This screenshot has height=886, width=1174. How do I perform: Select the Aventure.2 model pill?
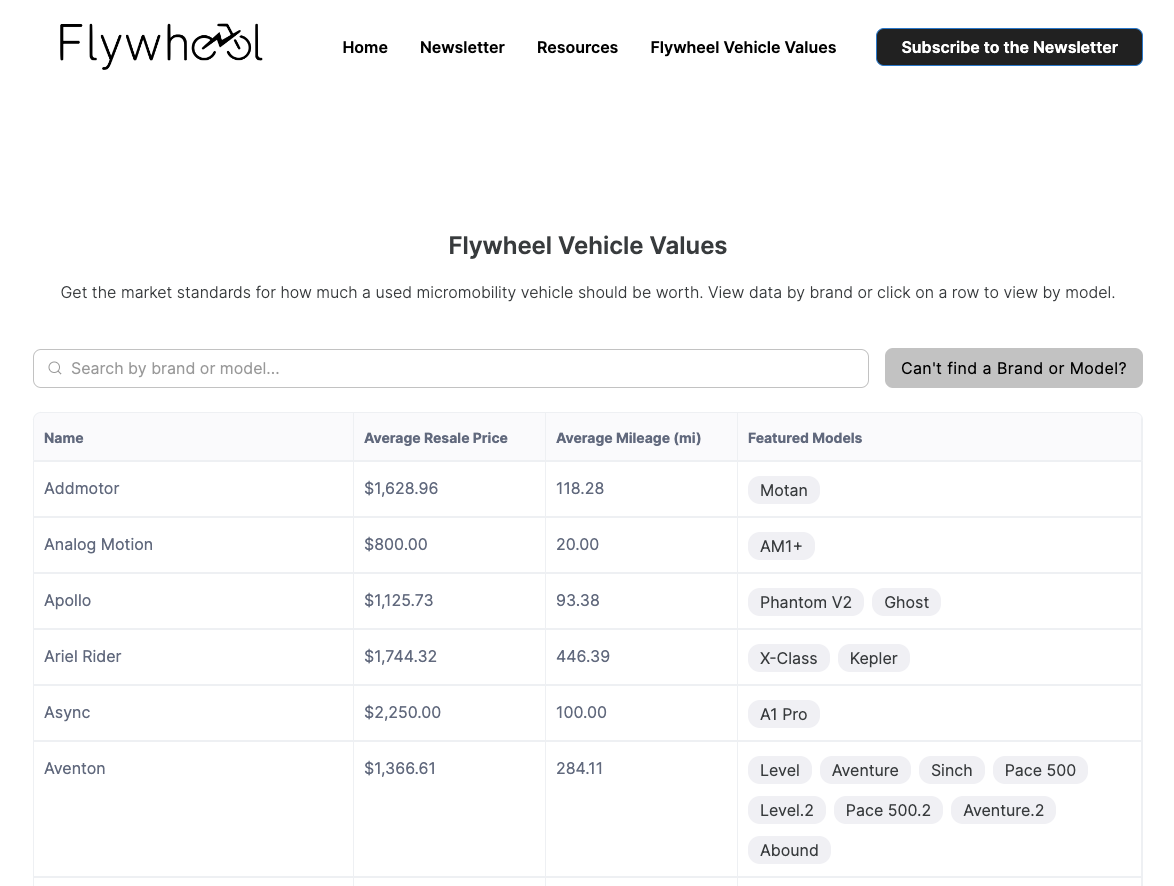tap(1003, 810)
